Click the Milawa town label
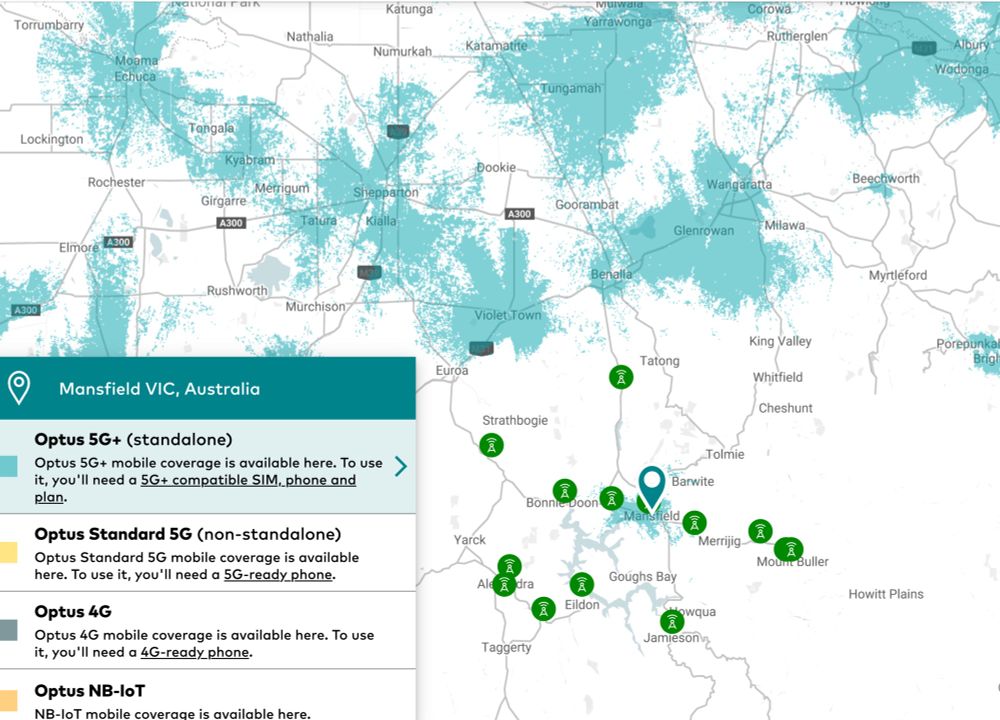1000x720 pixels. pos(784,225)
